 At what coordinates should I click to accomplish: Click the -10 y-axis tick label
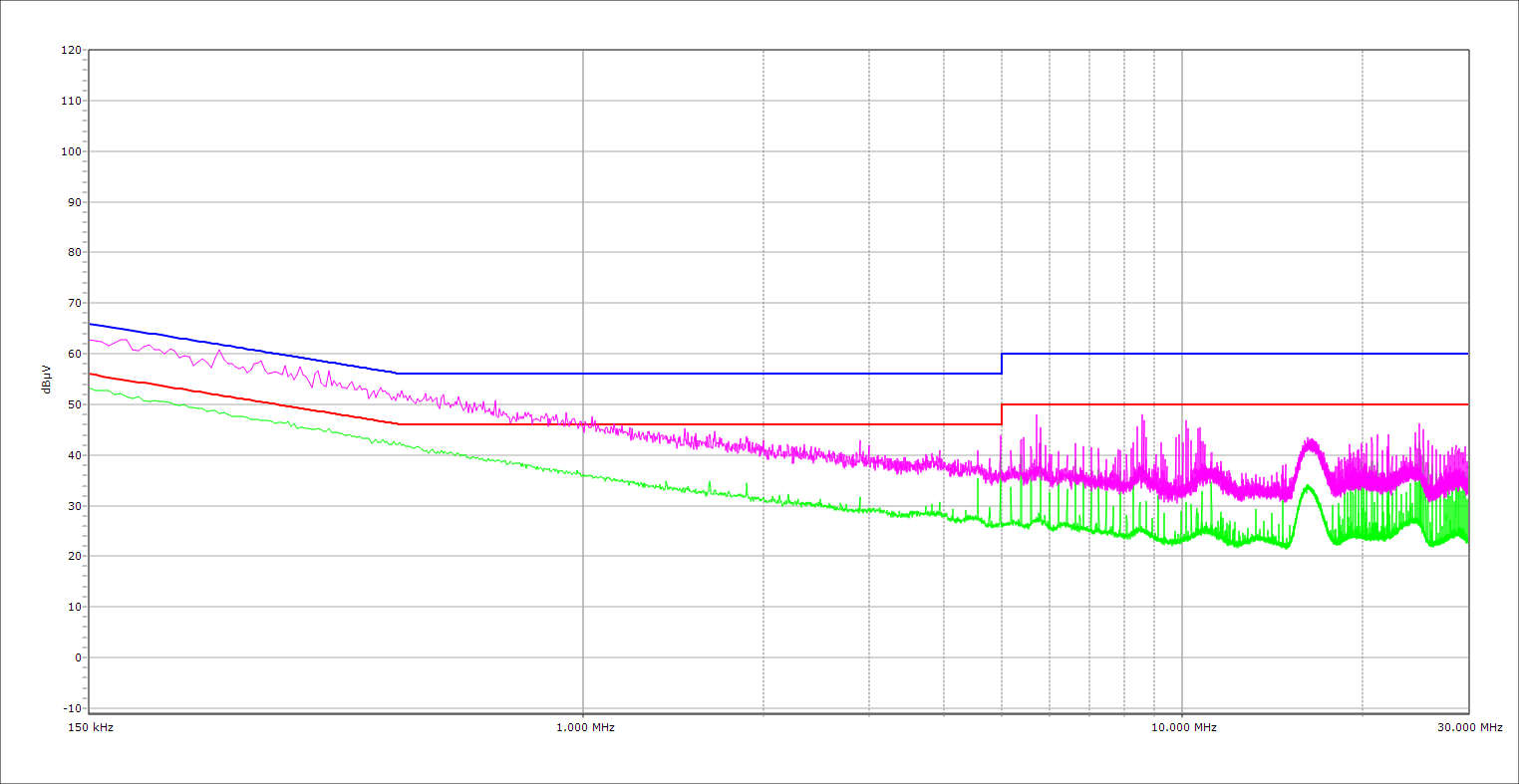70,708
